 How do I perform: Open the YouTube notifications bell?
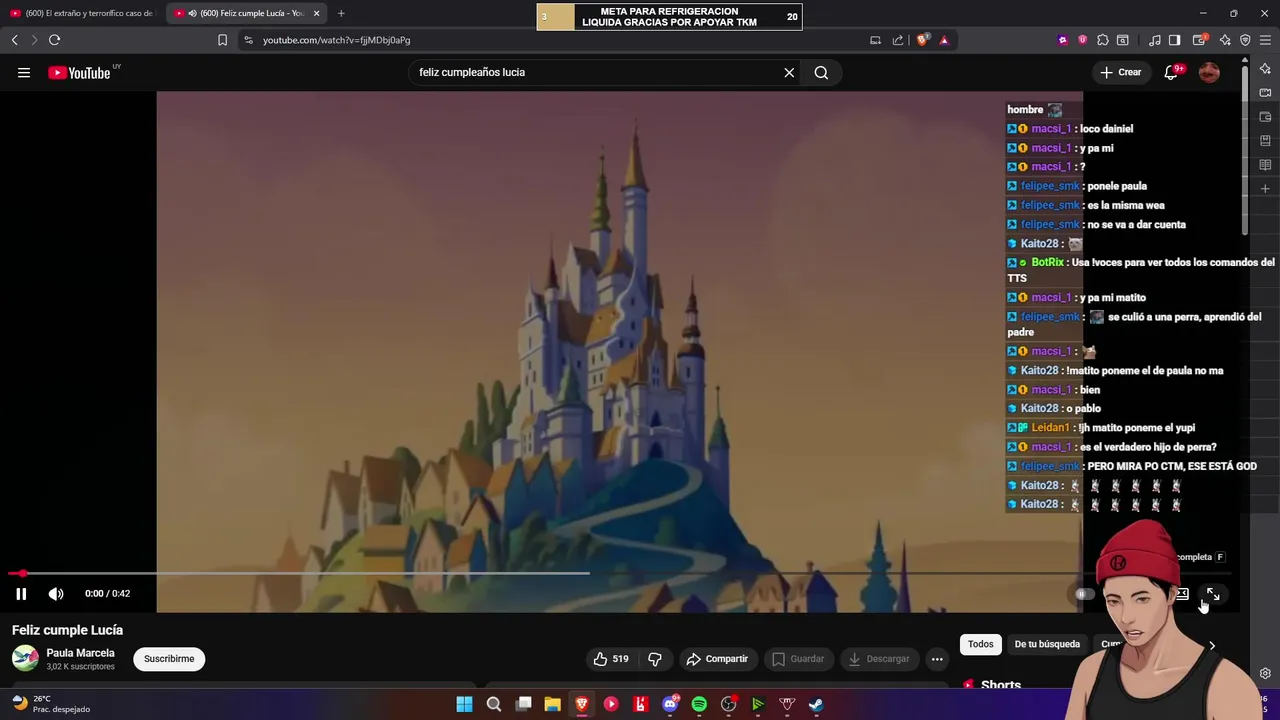[1171, 72]
